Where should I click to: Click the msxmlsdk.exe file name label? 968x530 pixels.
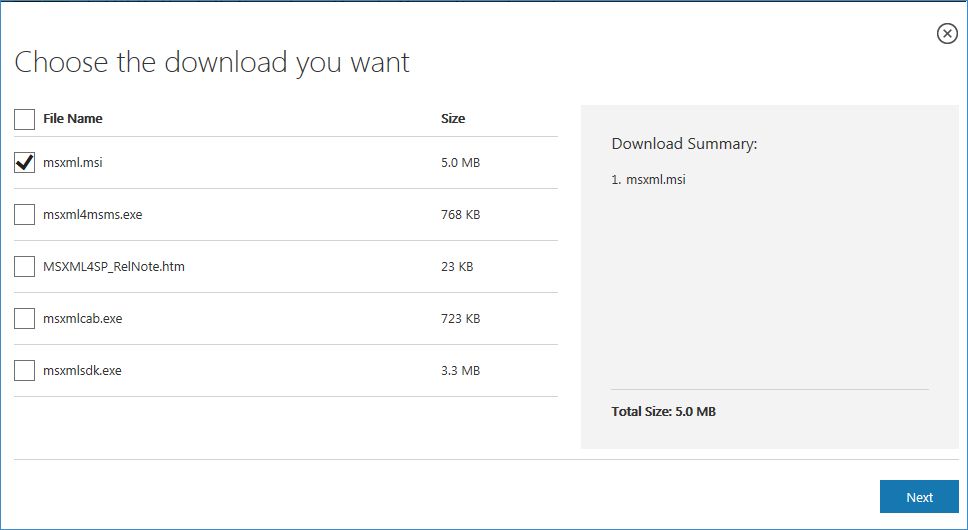[x=82, y=370]
